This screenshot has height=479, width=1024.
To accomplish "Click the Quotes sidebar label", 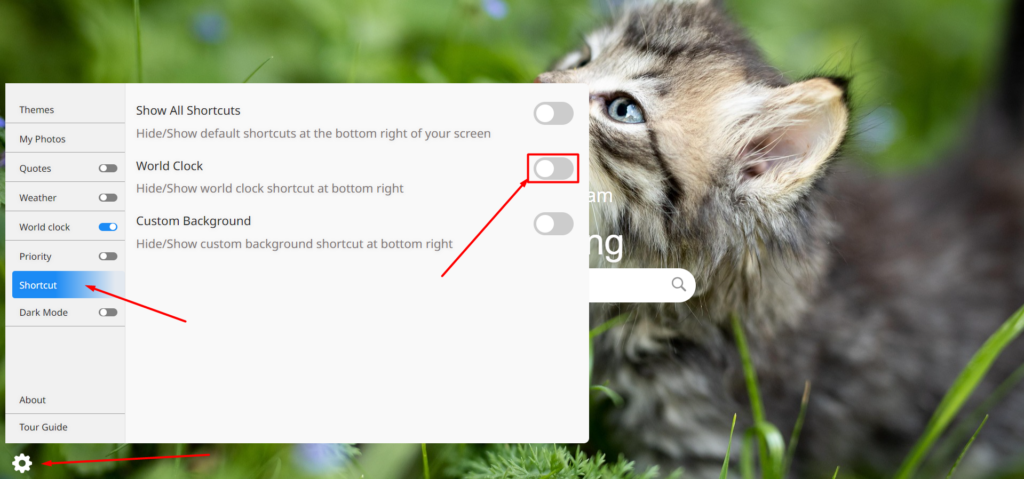I will click(x=35, y=169).
